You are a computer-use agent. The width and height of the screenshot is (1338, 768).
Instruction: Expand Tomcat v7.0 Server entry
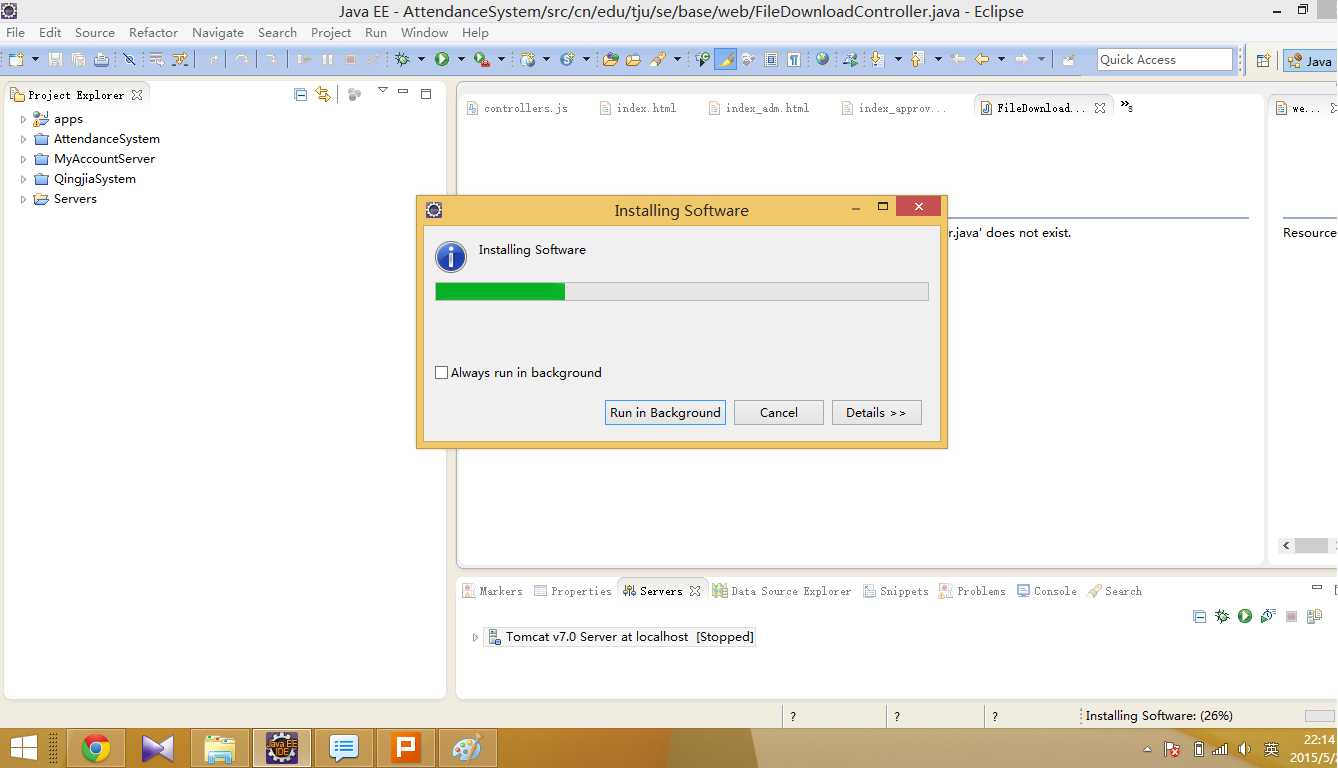tap(475, 637)
